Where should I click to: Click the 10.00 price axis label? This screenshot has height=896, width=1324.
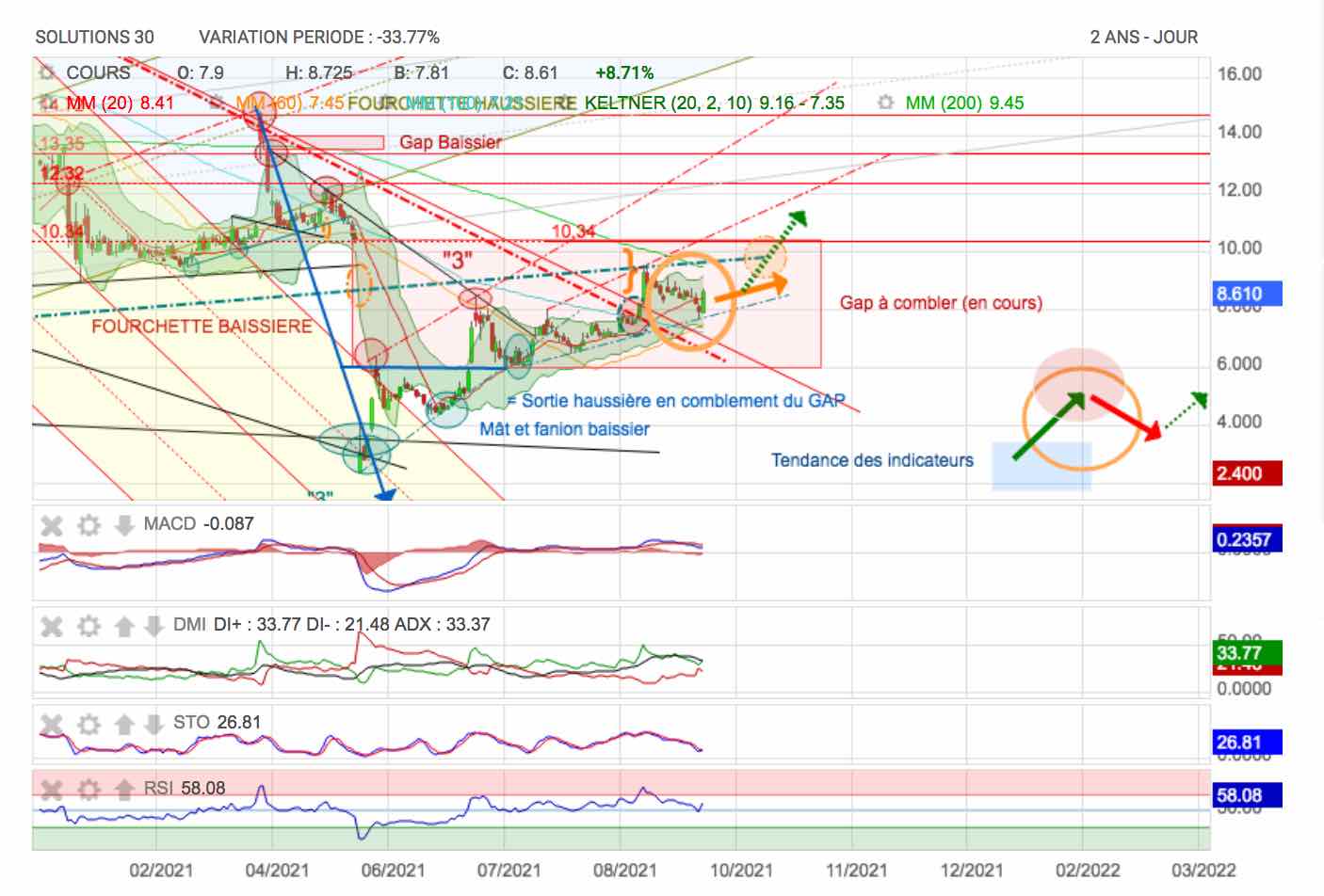pyautogui.click(x=1239, y=248)
